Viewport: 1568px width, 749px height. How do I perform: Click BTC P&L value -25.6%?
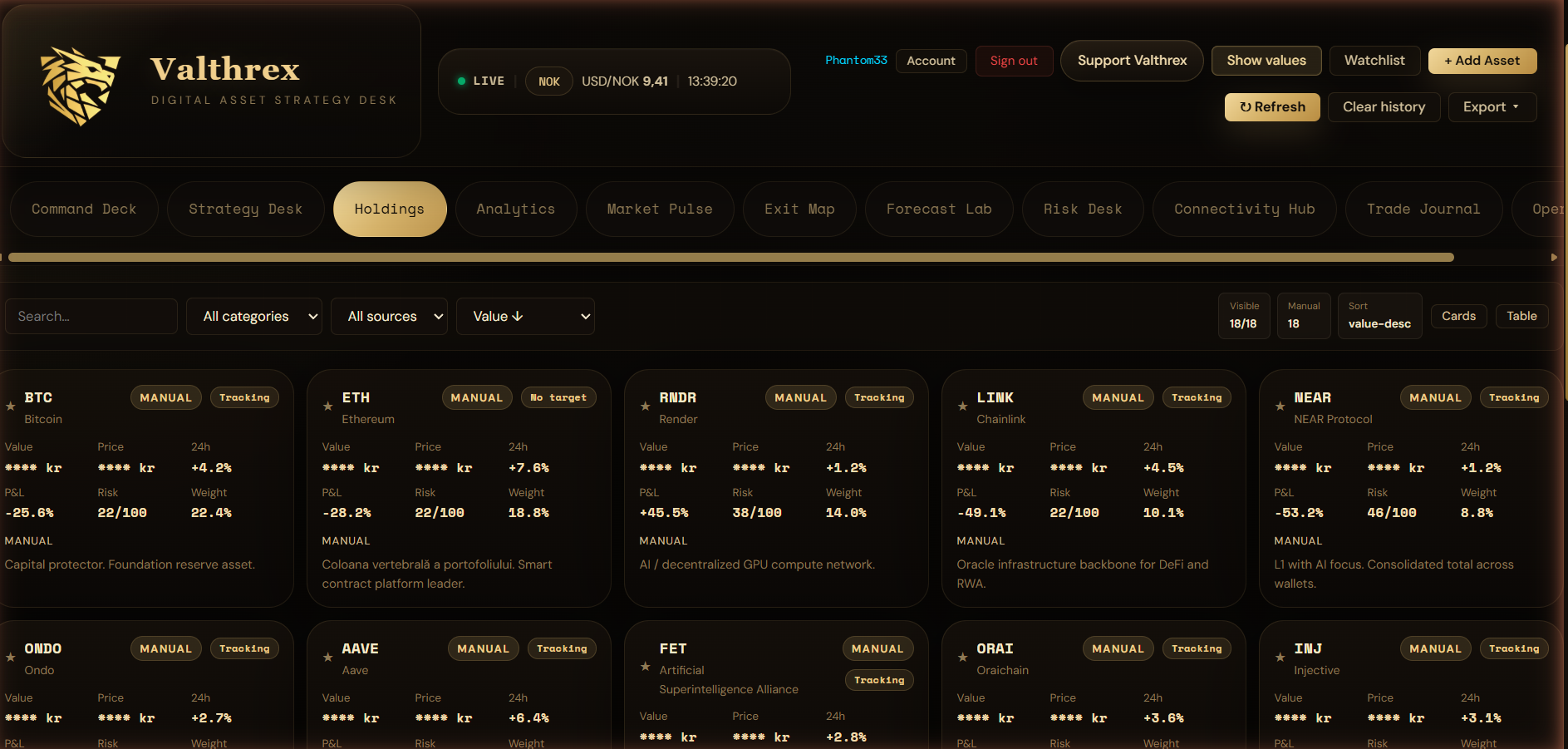click(29, 513)
